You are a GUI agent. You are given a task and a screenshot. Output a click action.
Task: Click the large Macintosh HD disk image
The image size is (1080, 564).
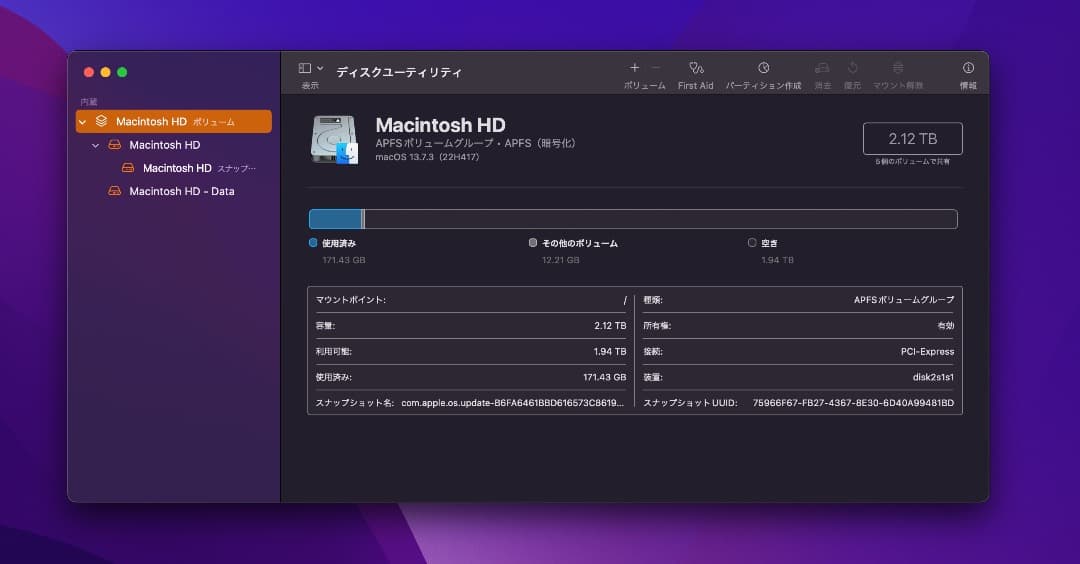(x=335, y=140)
